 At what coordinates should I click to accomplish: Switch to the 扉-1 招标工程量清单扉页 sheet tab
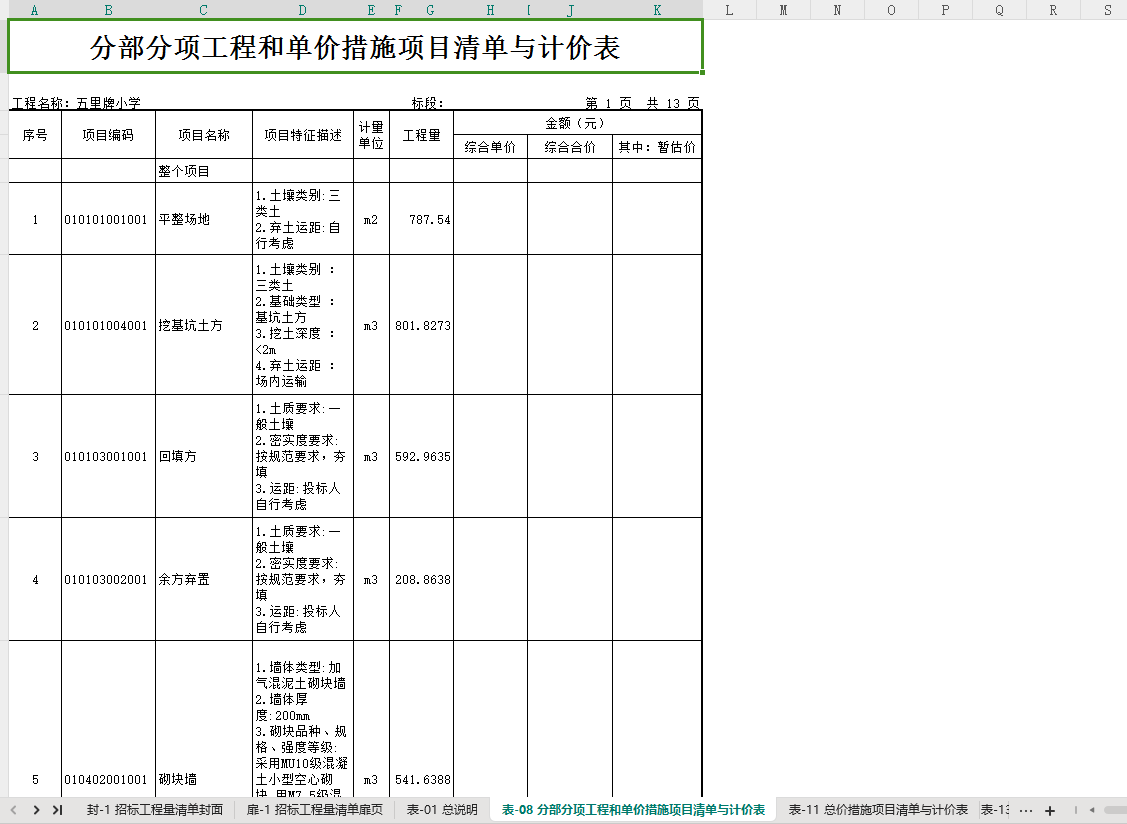click(x=315, y=810)
